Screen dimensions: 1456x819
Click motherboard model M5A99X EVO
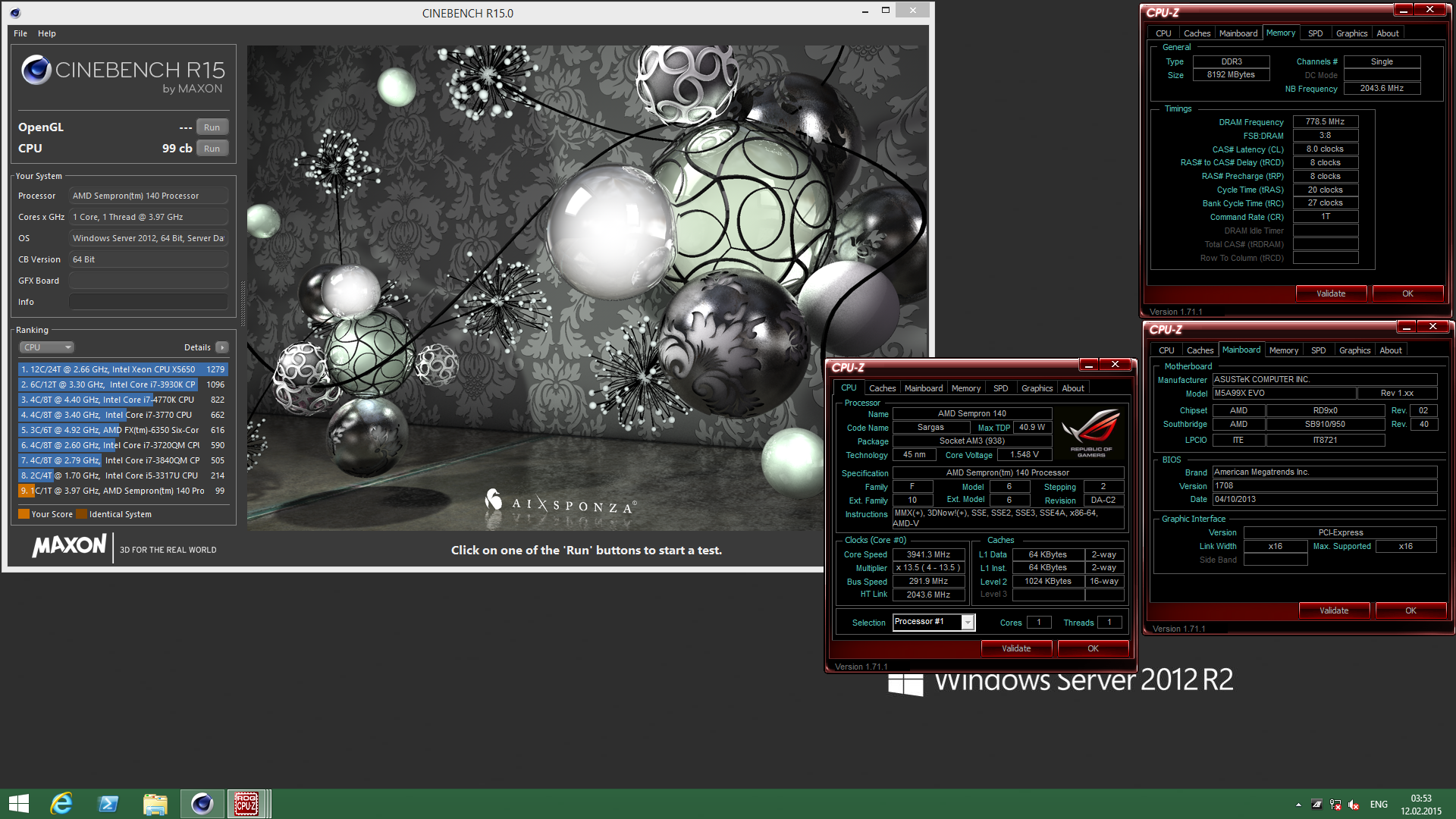click(1284, 393)
